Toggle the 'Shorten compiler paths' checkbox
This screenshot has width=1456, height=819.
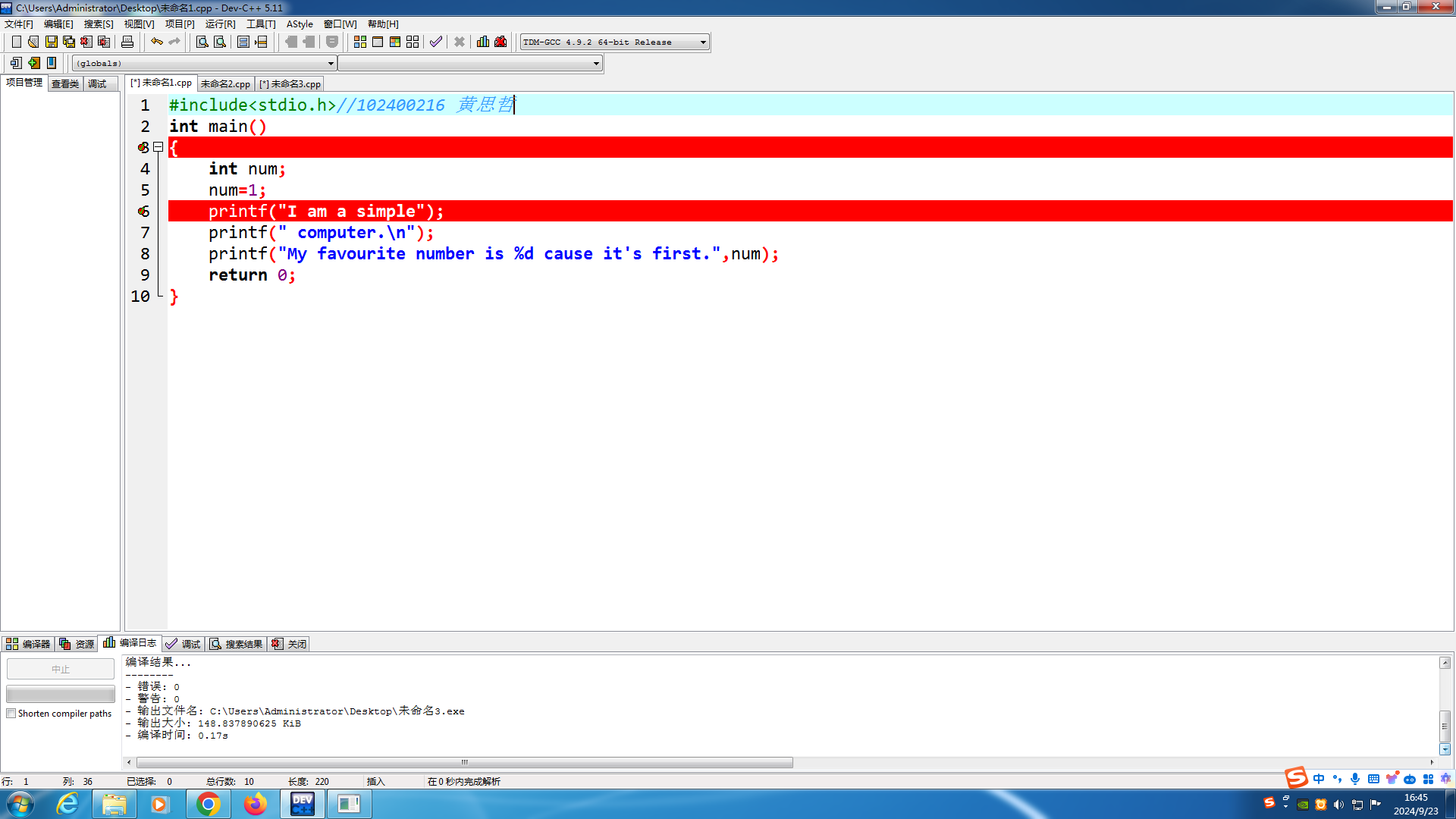tap(11, 713)
